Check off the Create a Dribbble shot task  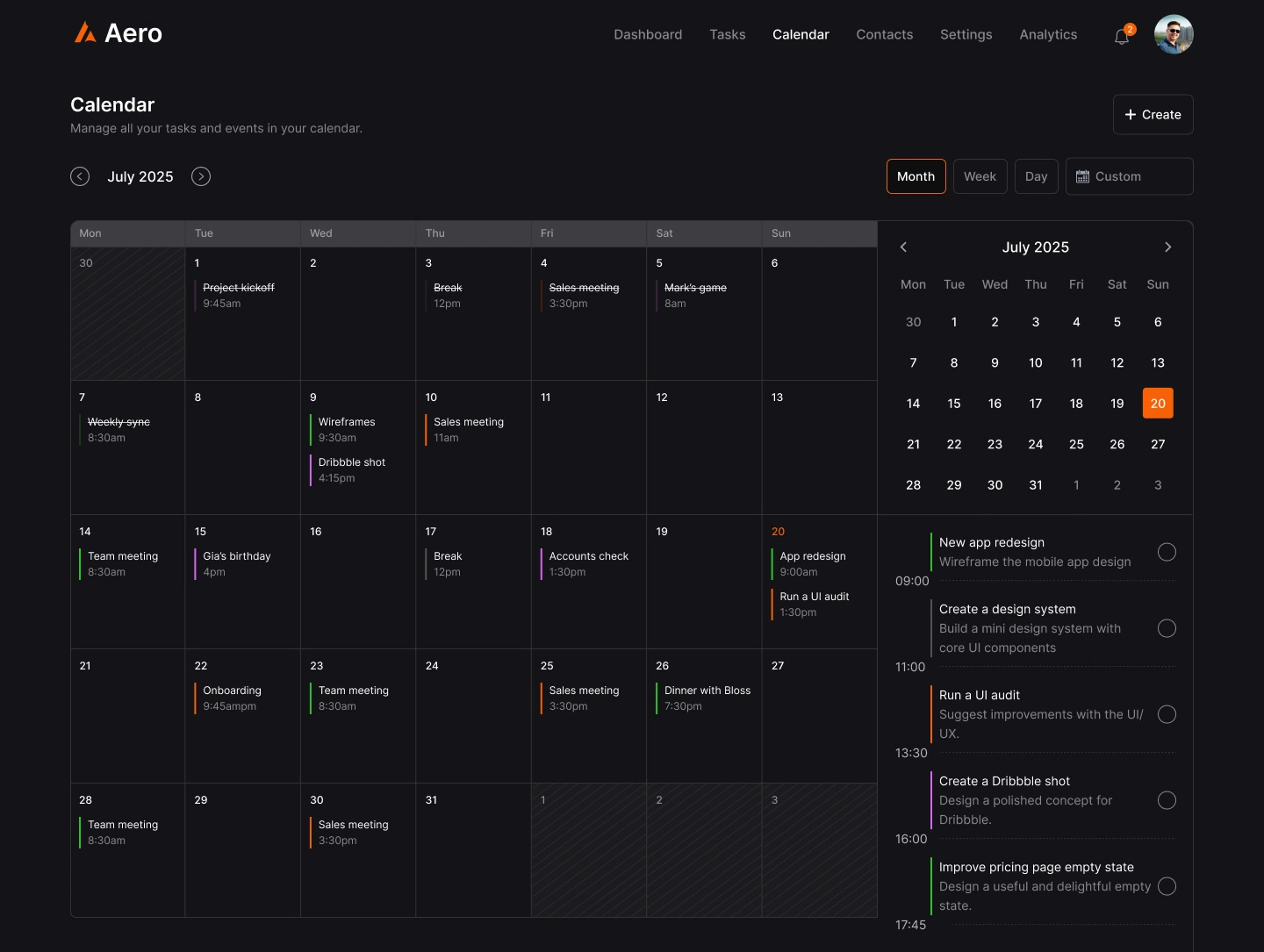pos(1167,800)
